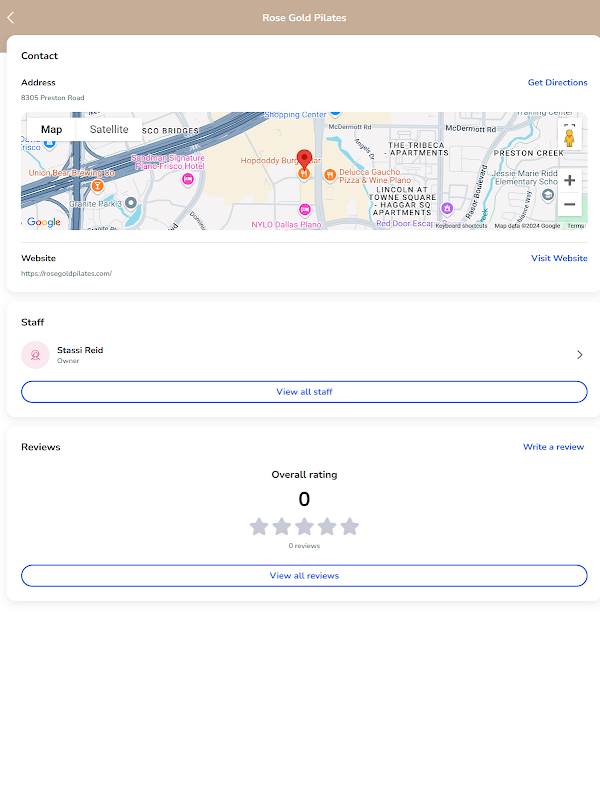The image size is (600, 800).
Task: Open the Google logo on the map
Action: point(44,222)
